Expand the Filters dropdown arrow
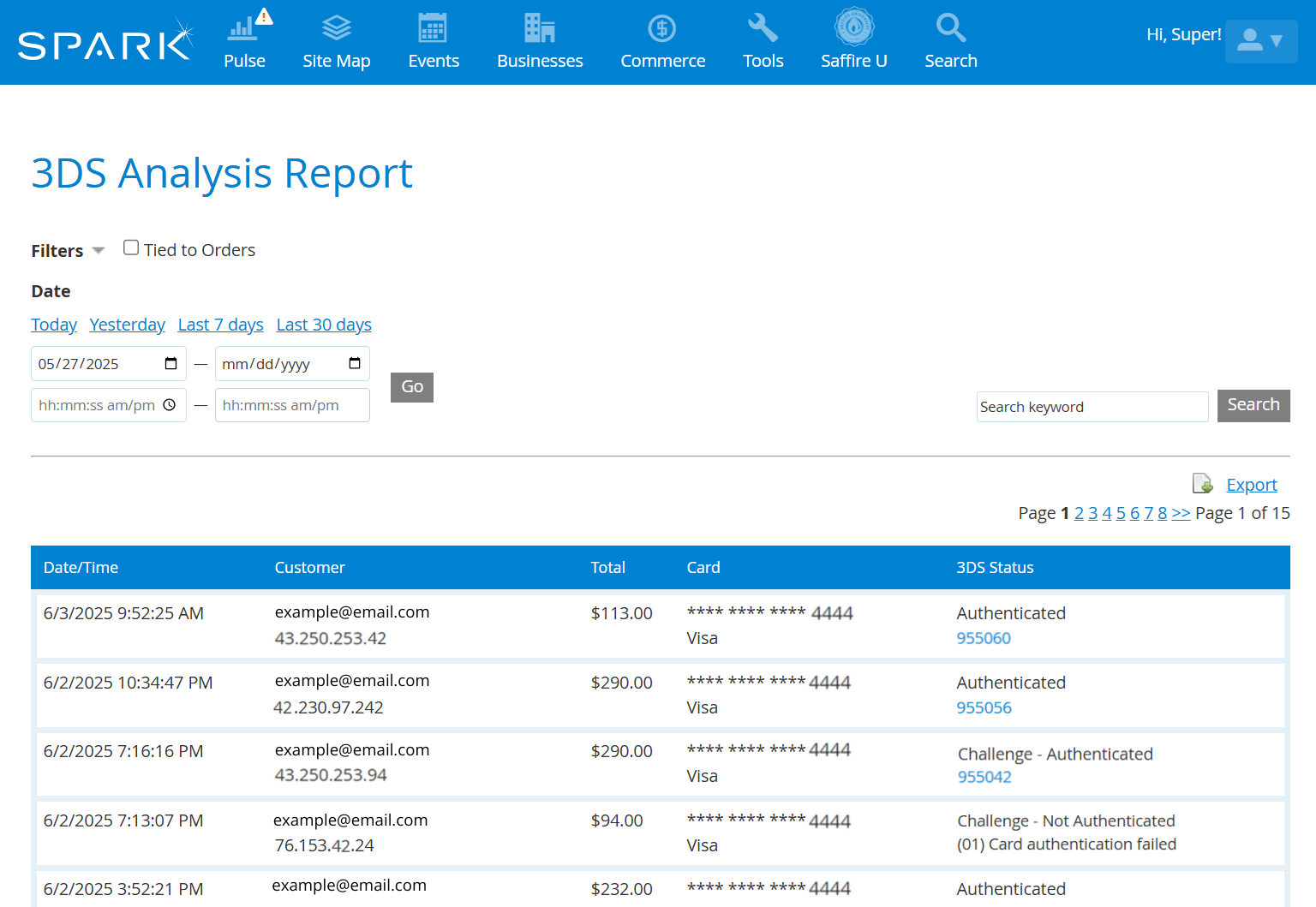This screenshot has width=1316, height=907. tap(99, 251)
